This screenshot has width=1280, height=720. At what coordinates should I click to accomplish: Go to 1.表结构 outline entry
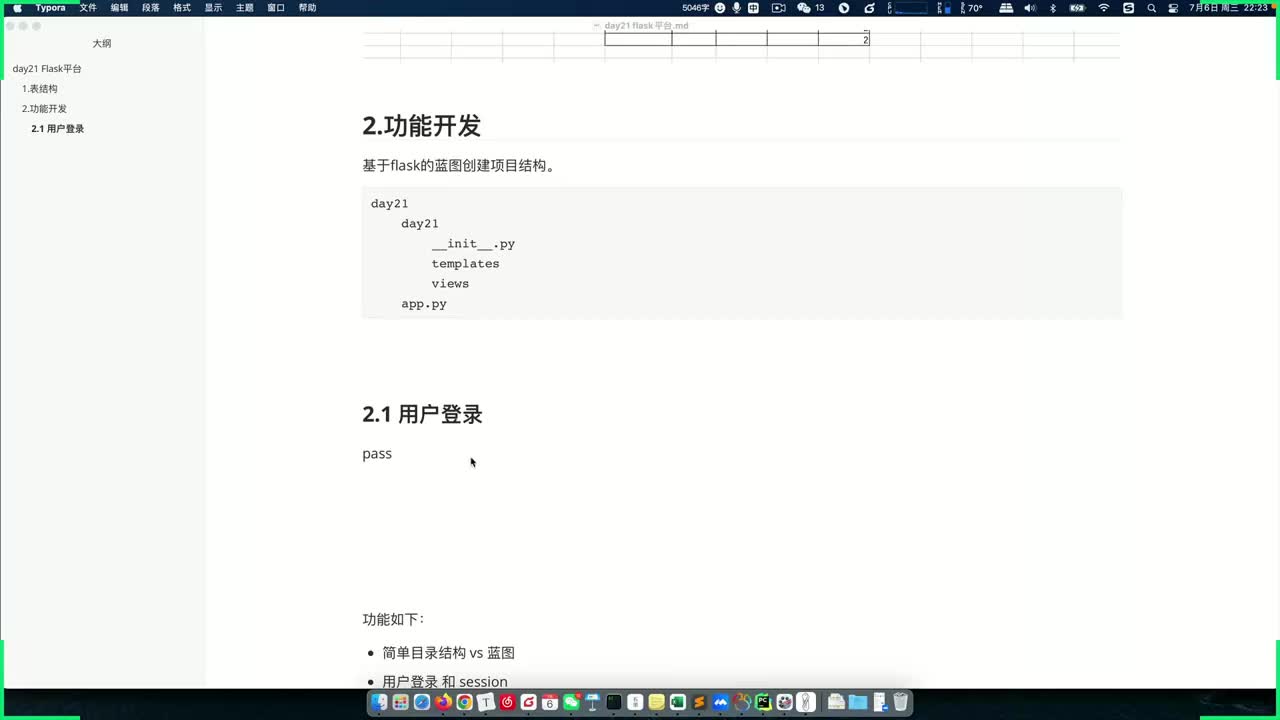click(x=40, y=89)
